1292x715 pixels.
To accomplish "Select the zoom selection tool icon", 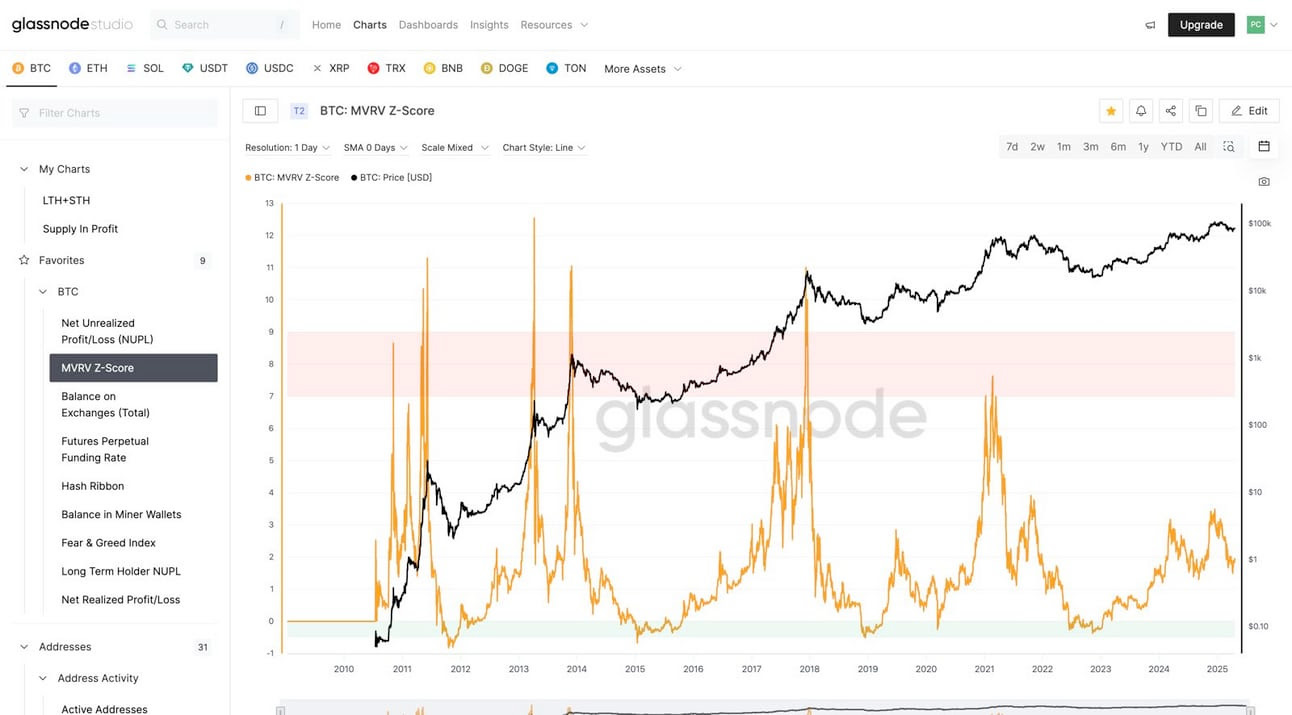I will (1228, 146).
